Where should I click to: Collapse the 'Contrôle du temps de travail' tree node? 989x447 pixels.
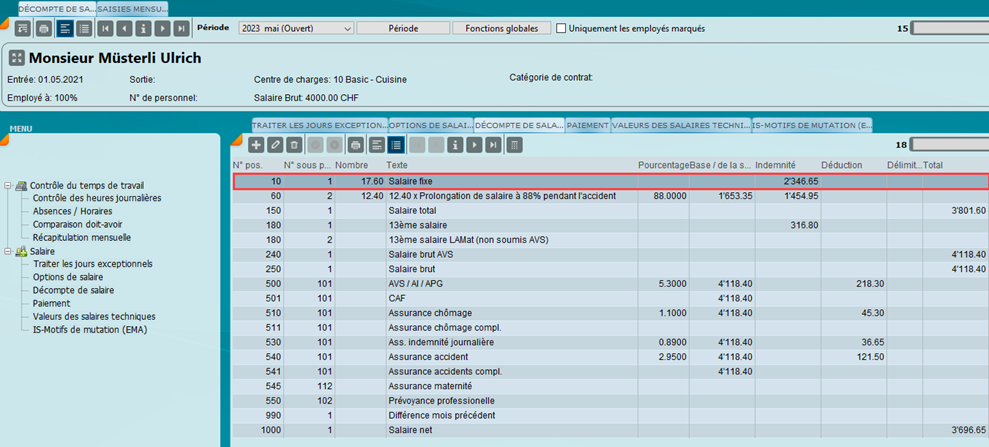[8, 186]
